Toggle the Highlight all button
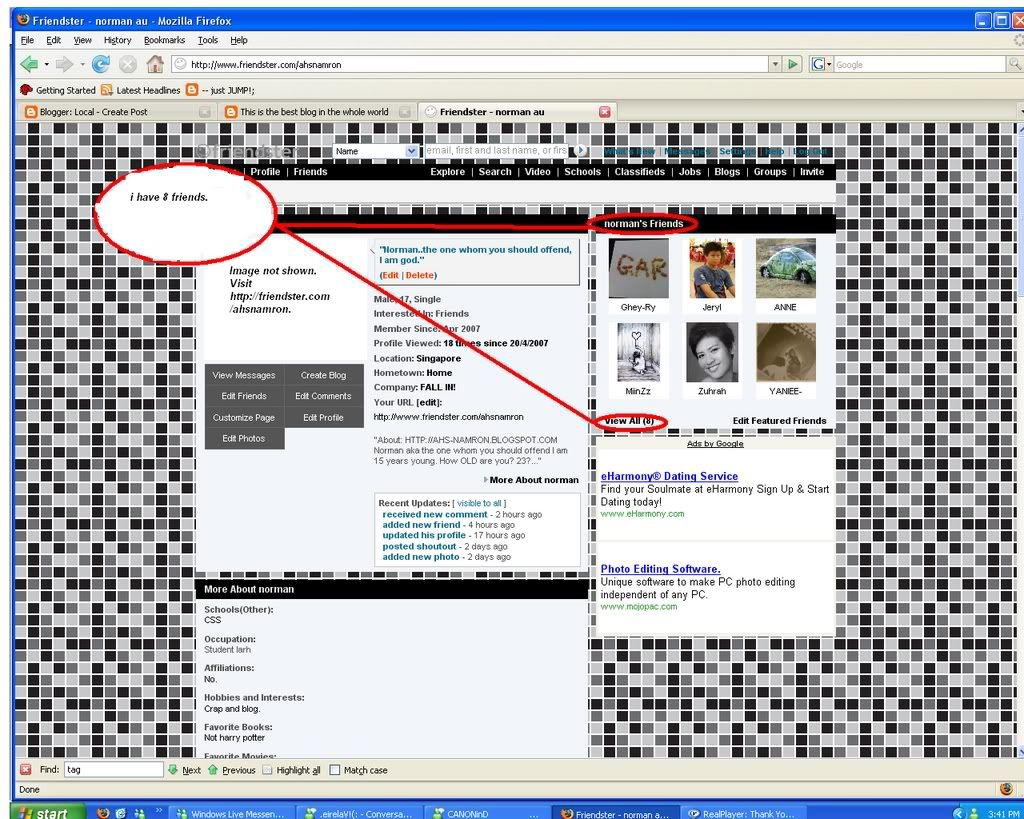The width and height of the screenshot is (1024, 819). click(291, 770)
